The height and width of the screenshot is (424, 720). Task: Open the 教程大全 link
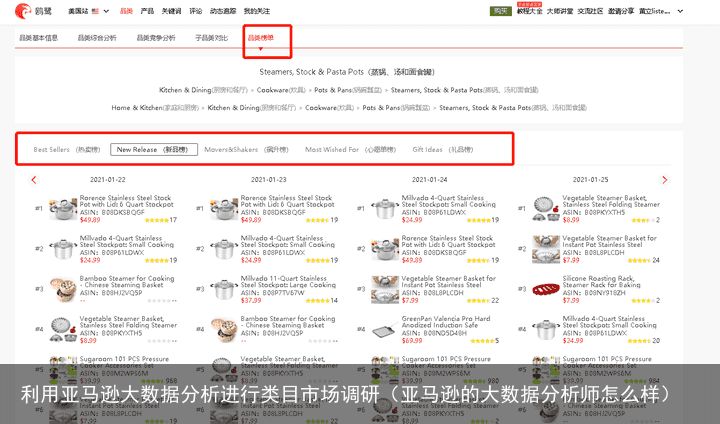click(x=529, y=11)
